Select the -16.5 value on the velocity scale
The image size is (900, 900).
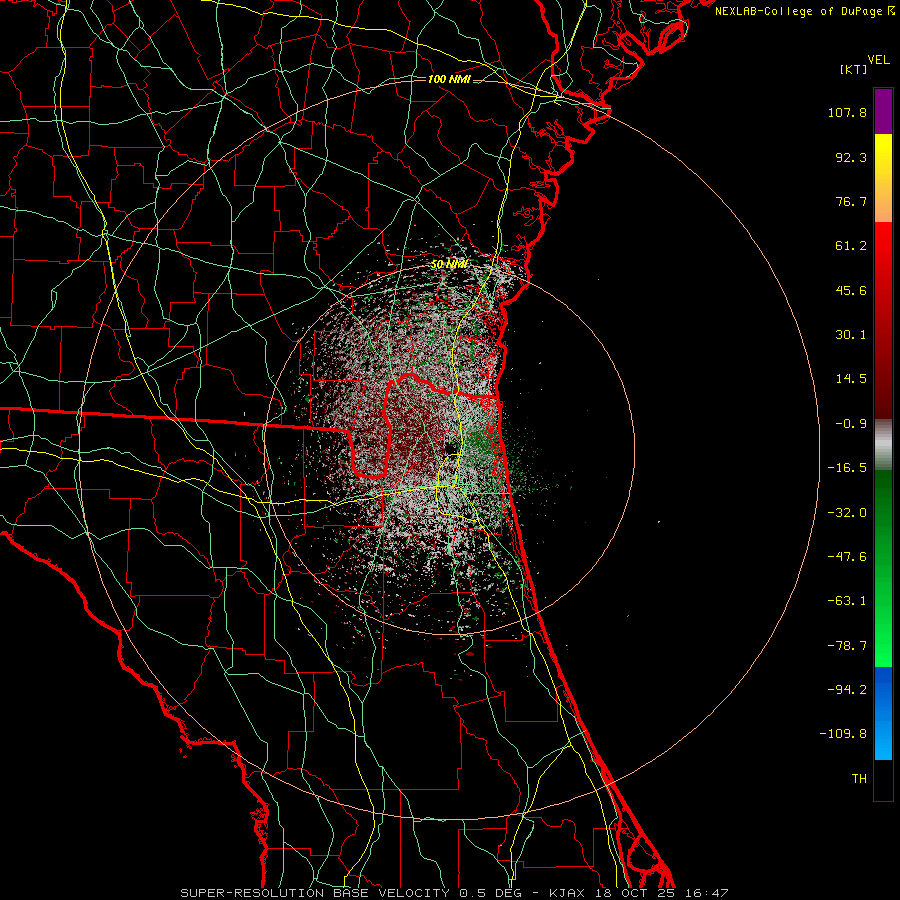point(847,468)
